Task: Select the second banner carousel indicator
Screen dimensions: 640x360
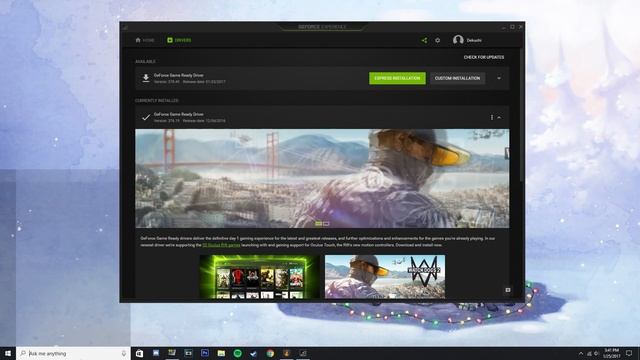Action: point(326,224)
